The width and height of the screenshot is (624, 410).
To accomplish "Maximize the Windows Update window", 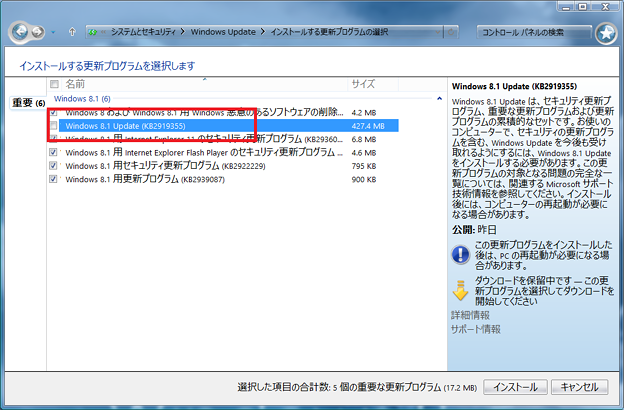I will click(x=583, y=6).
